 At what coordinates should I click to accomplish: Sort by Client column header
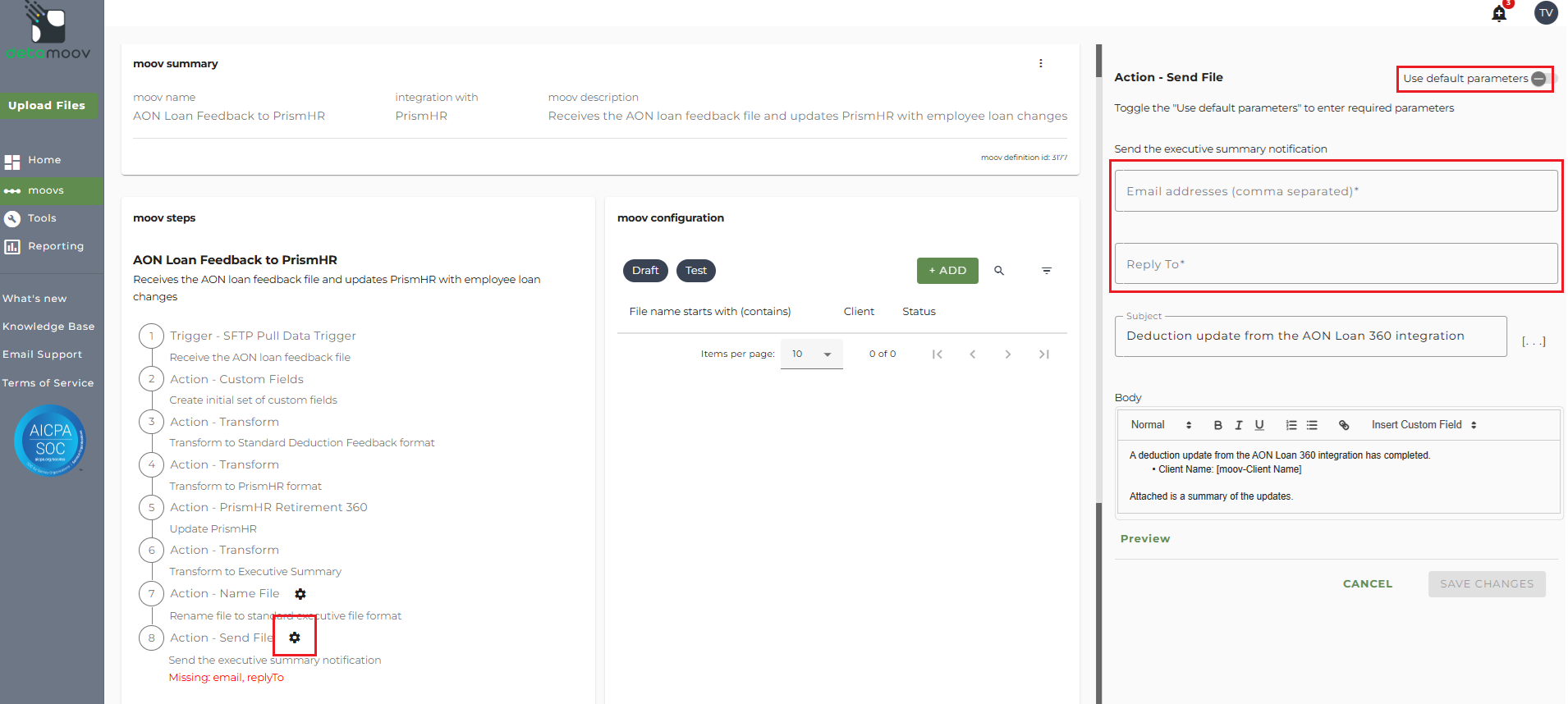[x=859, y=312]
